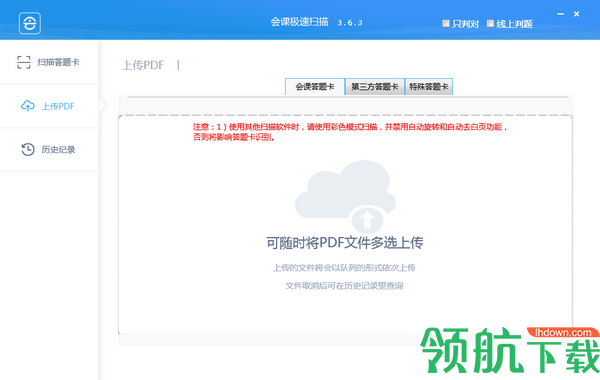This screenshot has height=380, width=600.
Task: Close the application window
Action: (576, 14)
